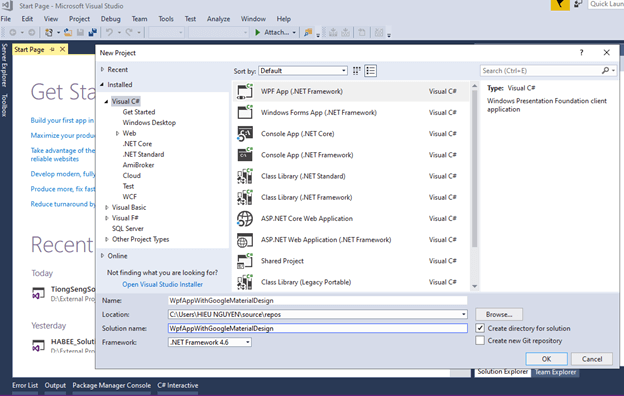Viewport: 624px width, 396px height.
Task: Open the Project menu
Action: (x=79, y=19)
